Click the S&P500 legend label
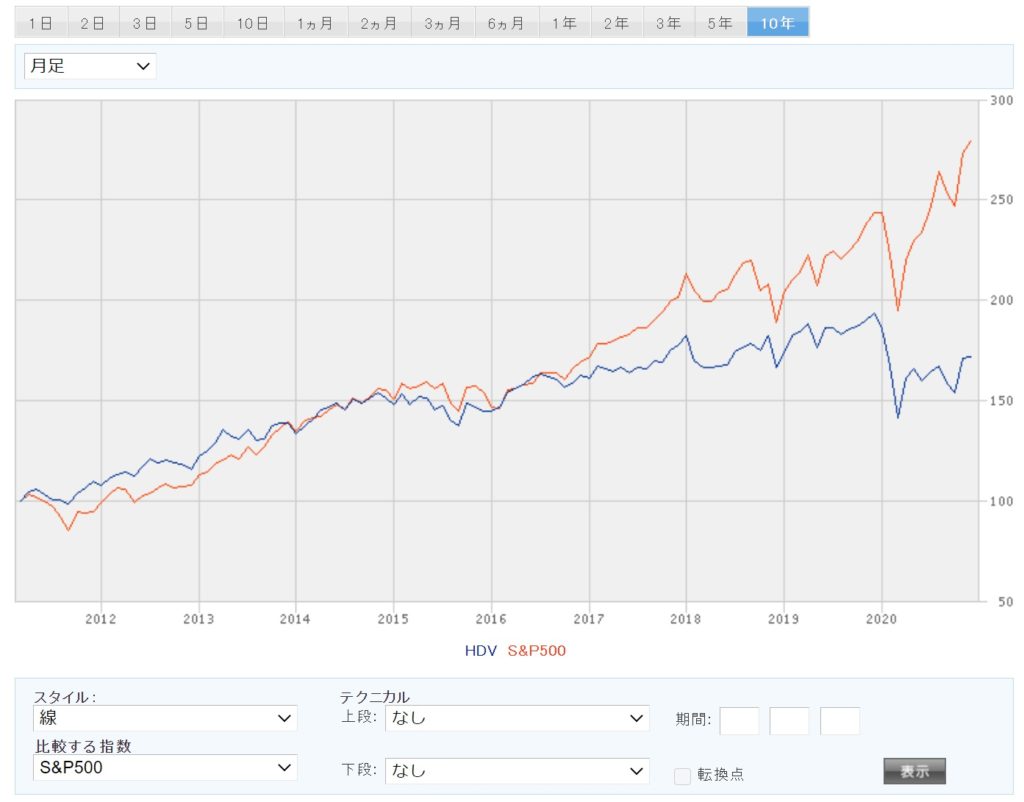 (537, 650)
